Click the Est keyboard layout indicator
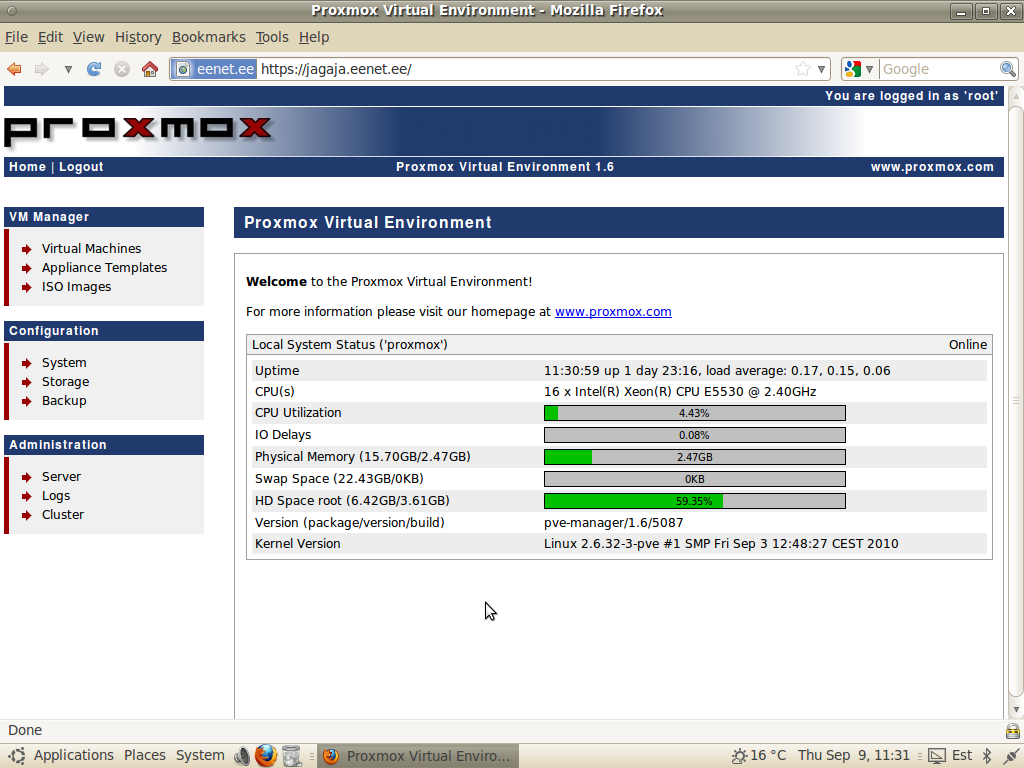Viewport: 1024px width, 768px height. pyautogui.click(x=961, y=756)
